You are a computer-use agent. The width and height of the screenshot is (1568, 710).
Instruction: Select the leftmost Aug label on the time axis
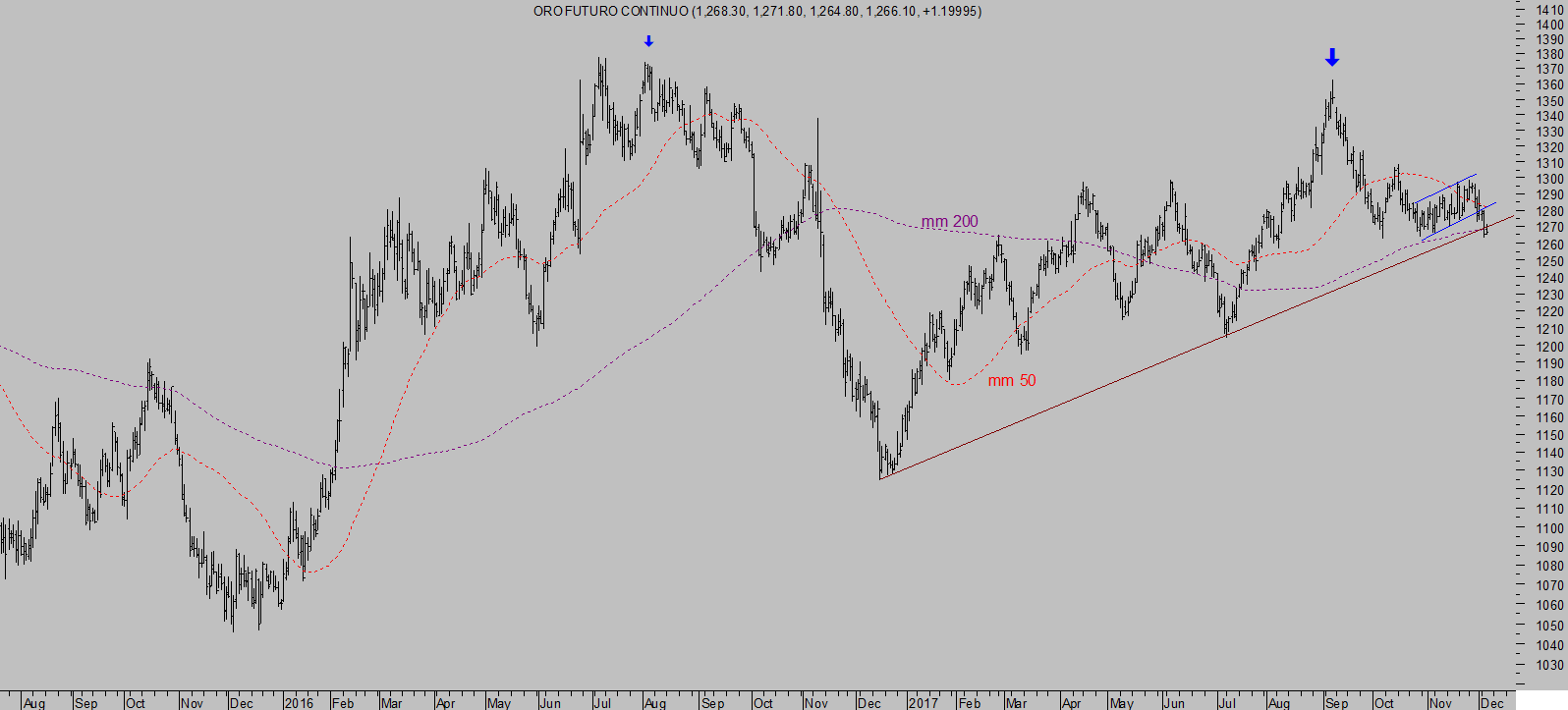(34, 703)
